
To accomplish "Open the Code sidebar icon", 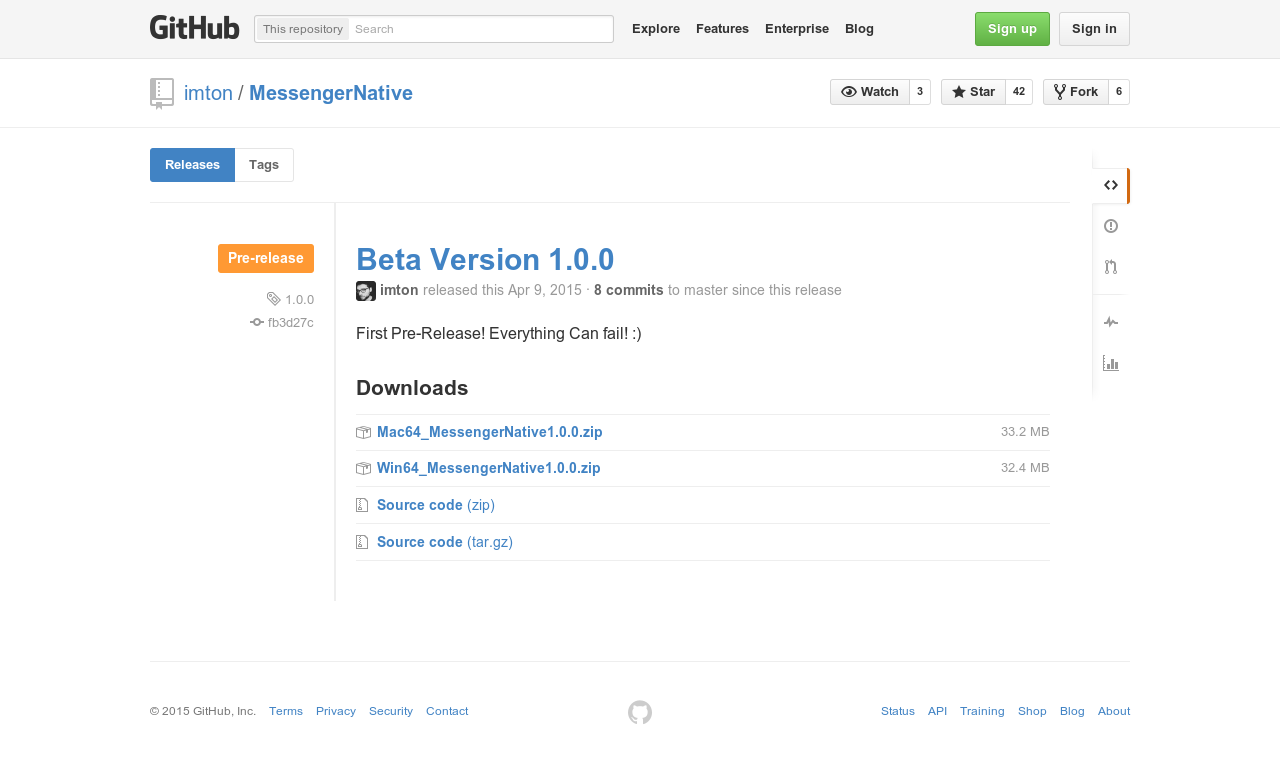I will [x=1111, y=185].
